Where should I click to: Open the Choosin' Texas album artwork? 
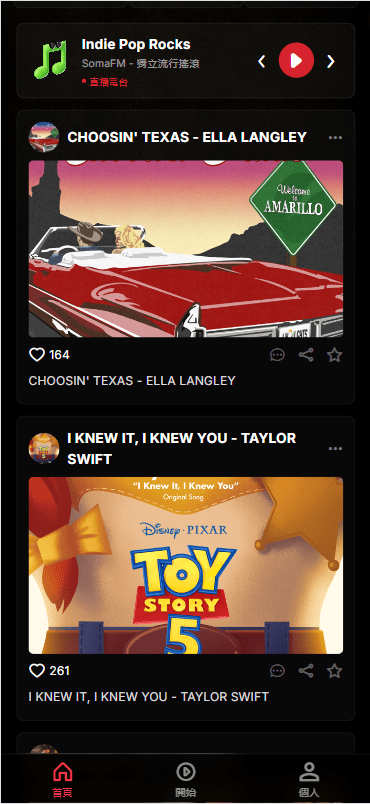coord(186,249)
